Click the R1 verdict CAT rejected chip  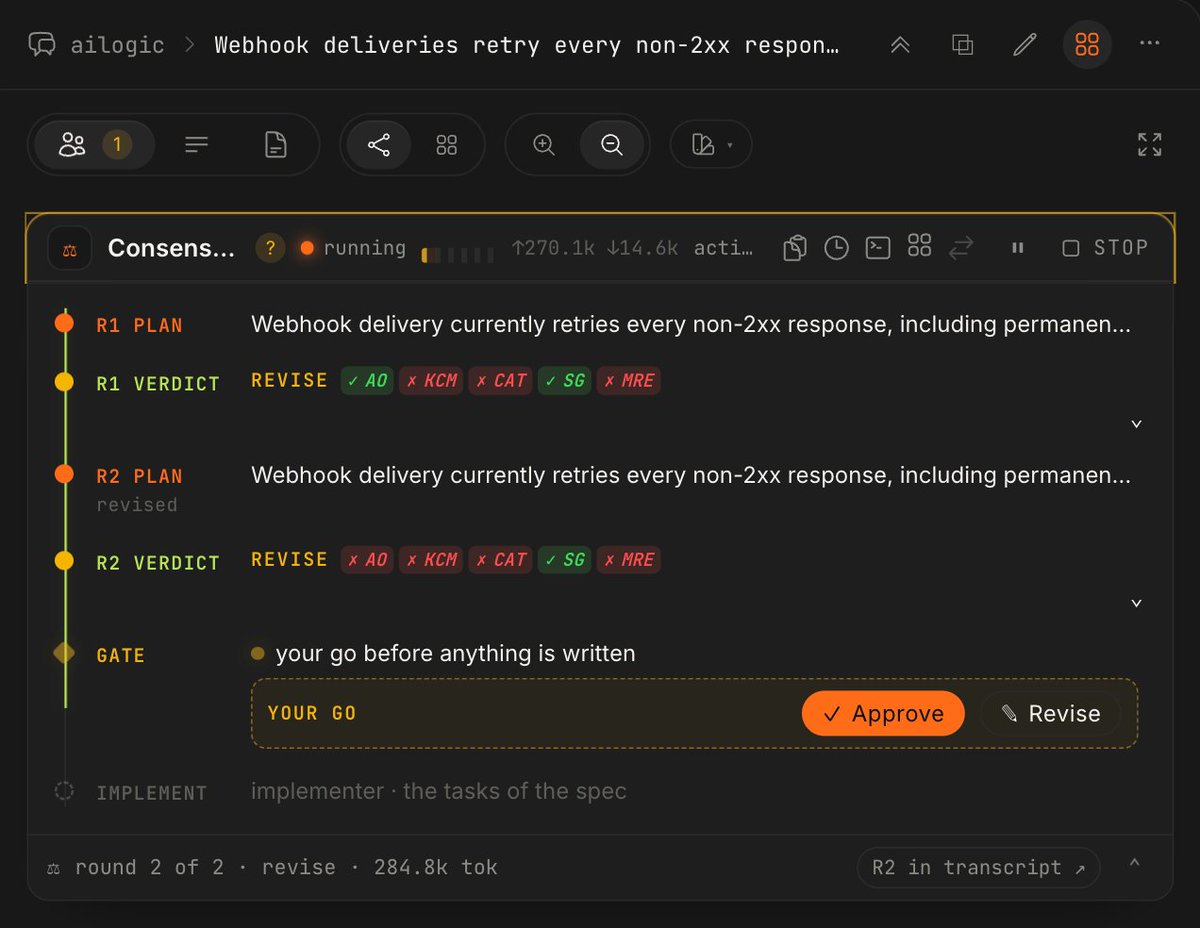click(501, 381)
